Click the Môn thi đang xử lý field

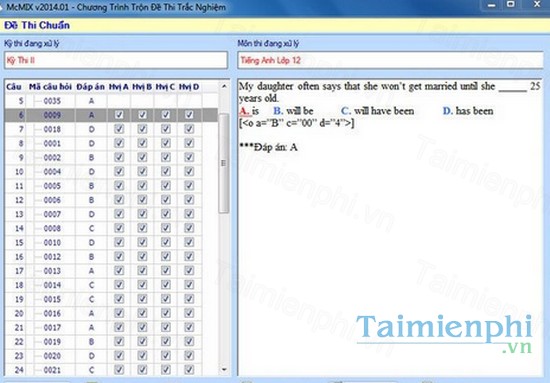point(390,60)
